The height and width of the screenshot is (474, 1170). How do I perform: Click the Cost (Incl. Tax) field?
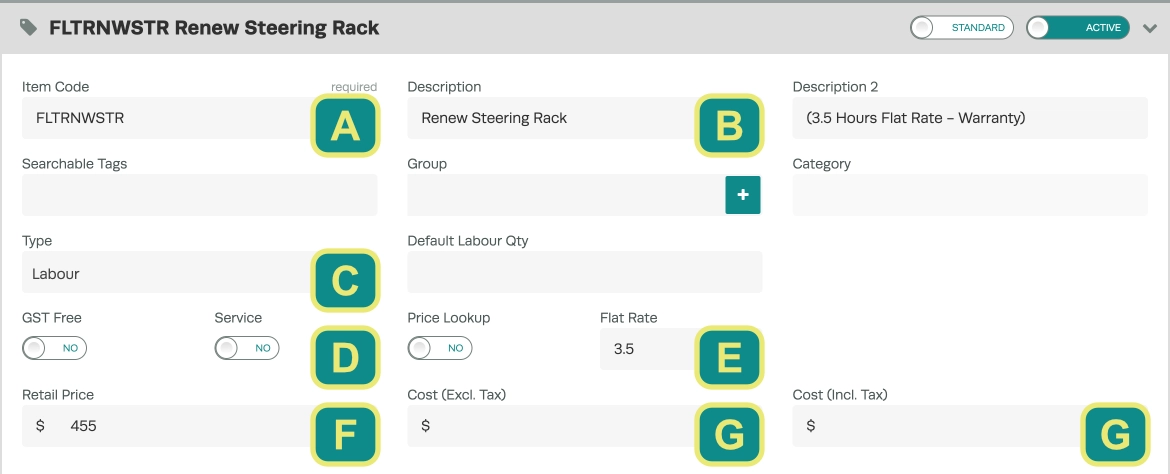point(970,425)
